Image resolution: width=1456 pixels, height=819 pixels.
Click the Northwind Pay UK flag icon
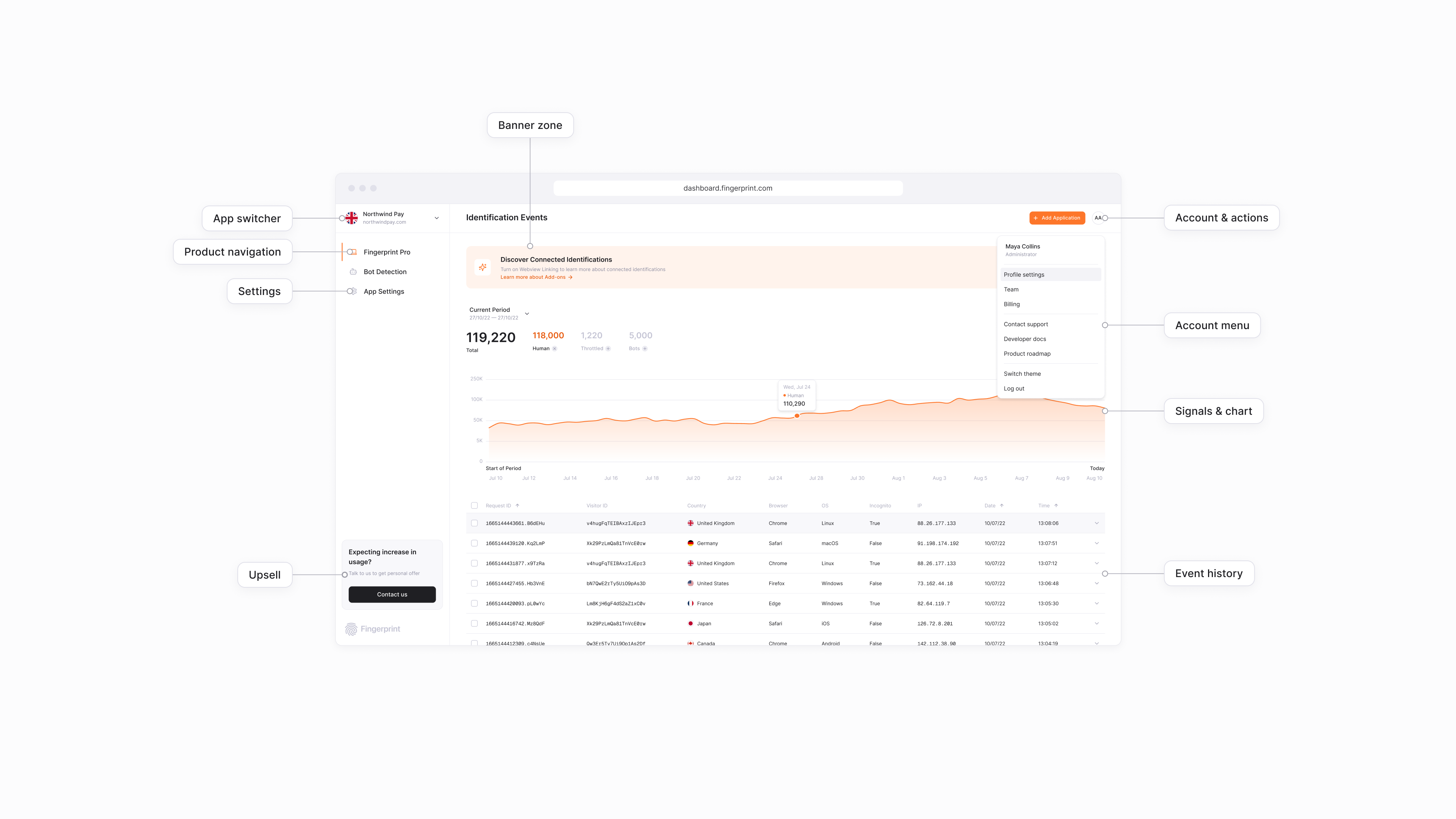tap(351, 218)
